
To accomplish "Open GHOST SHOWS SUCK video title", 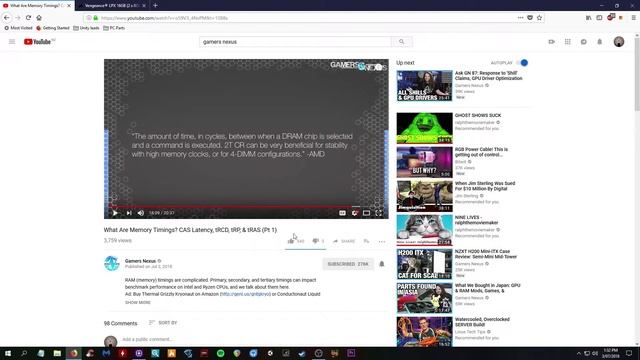I will (478, 116).
